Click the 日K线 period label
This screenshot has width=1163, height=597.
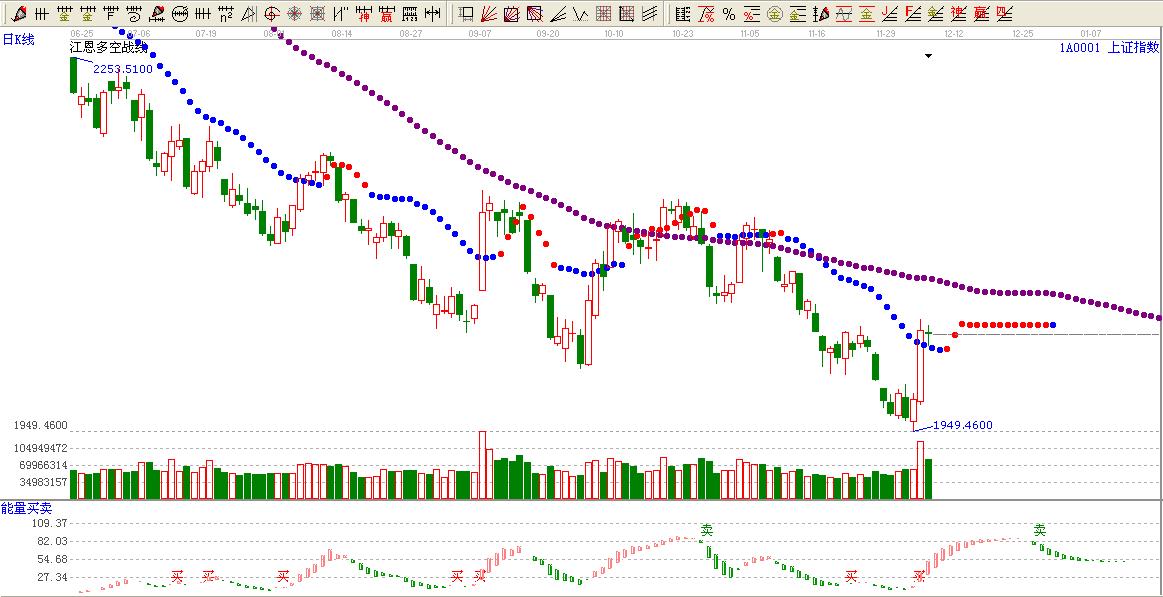pyautogui.click(x=18, y=39)
